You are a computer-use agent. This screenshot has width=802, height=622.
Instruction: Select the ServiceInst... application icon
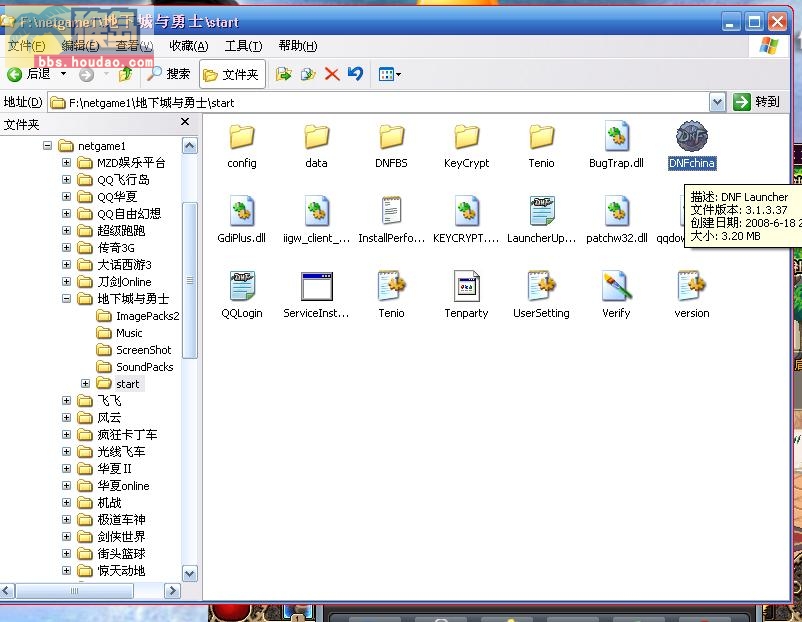pos(317,286)
